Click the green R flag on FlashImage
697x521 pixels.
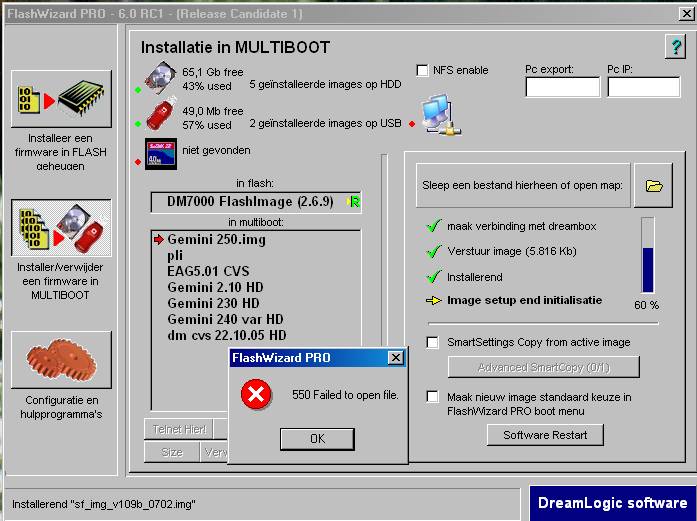(354, 202)
